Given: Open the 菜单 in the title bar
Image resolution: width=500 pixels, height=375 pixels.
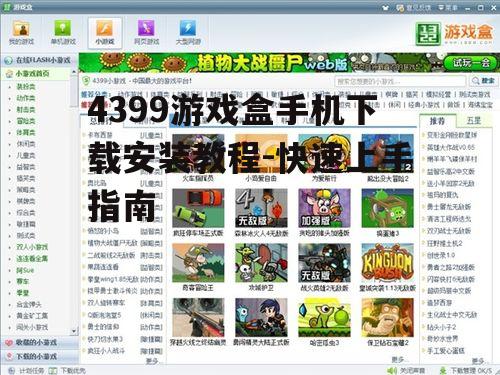Looking at the screenshot, I should point(448,7).
